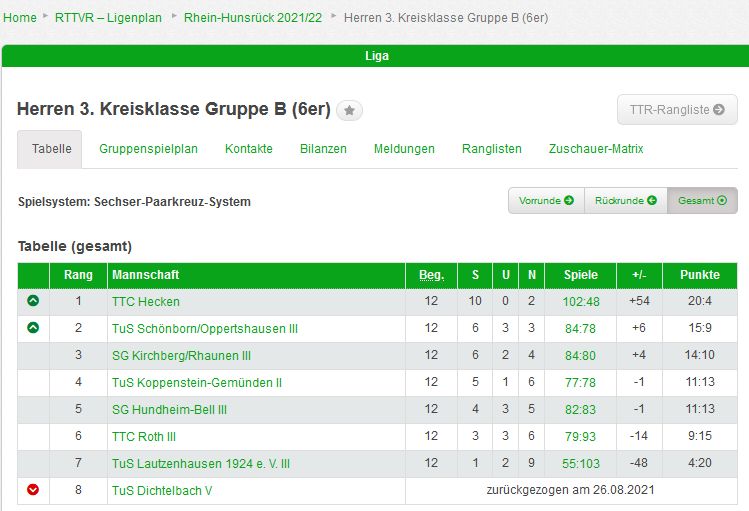Open the Ranglisten tab
749x511 pixels.
pyautogui.click(x=491, y=149)
